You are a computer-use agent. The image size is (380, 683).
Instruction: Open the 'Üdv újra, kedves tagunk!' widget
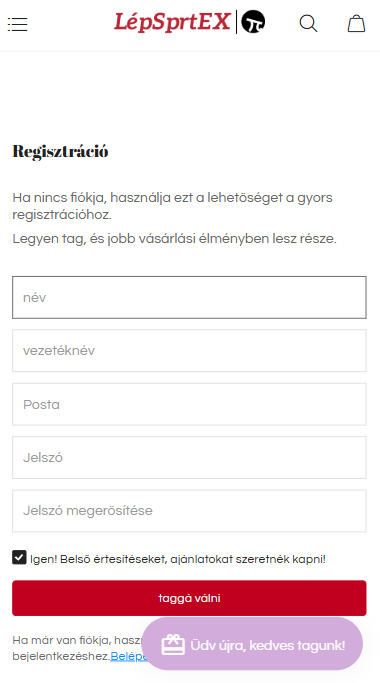252,644
